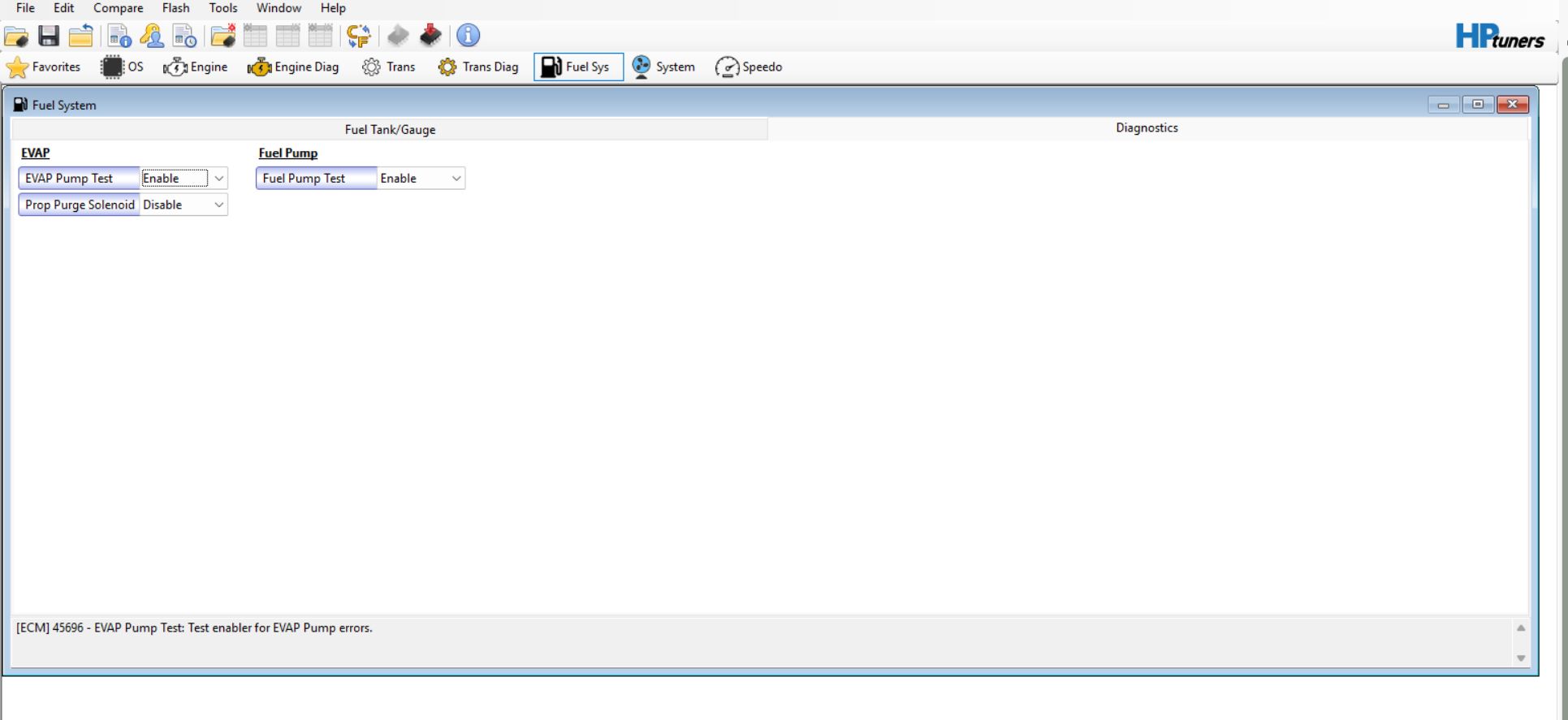
Task: Open the Speedo section
Action: (x=749, y=67)
